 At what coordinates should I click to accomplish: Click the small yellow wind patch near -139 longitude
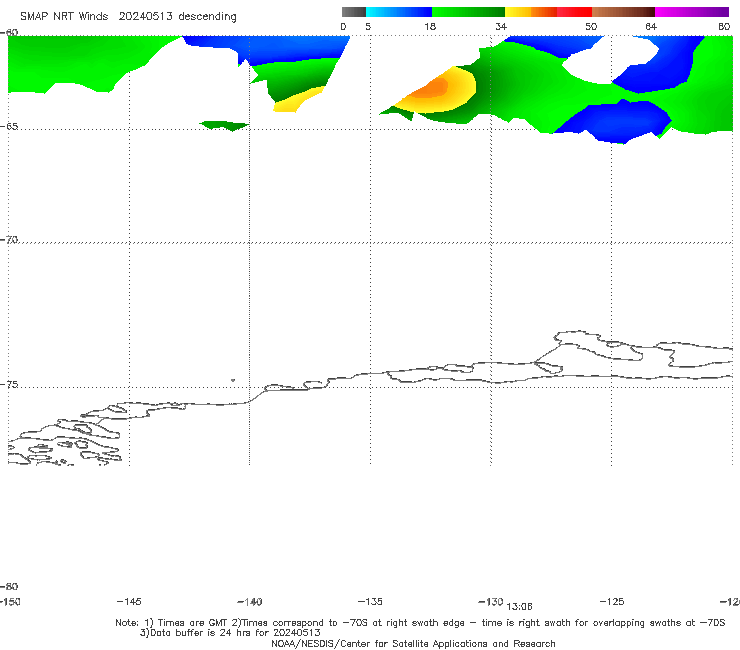[298, 100]
